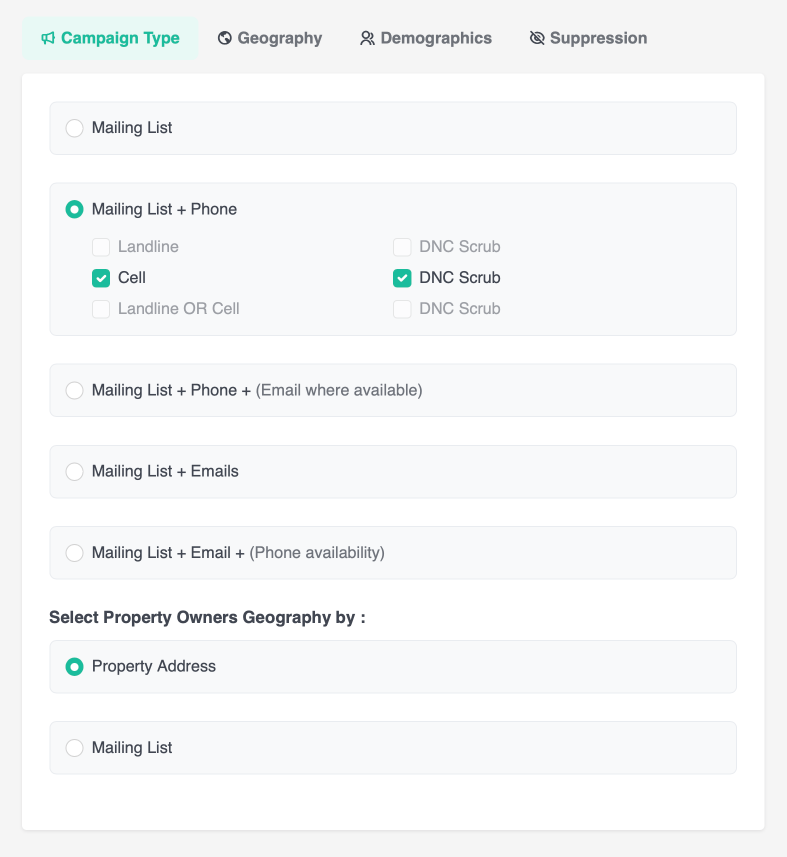Select the first Mailing List radio option
Image resolution: width=787 pixels, height=857 pixels.
(x=75, y=128)
